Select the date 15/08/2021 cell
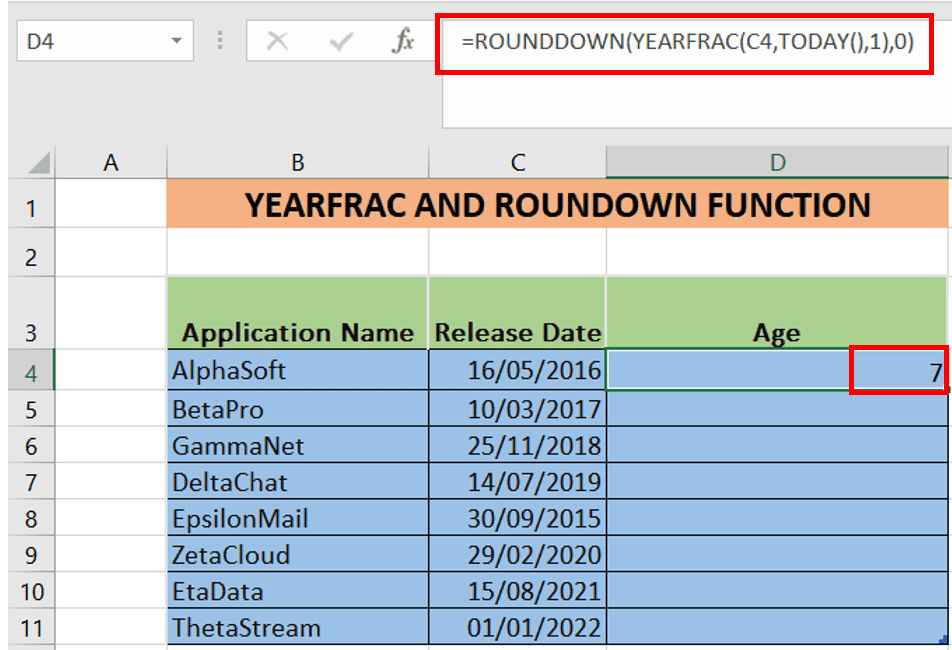Viewport: 952px width, 650px height. pyautogui.click(x=517, y=591)
